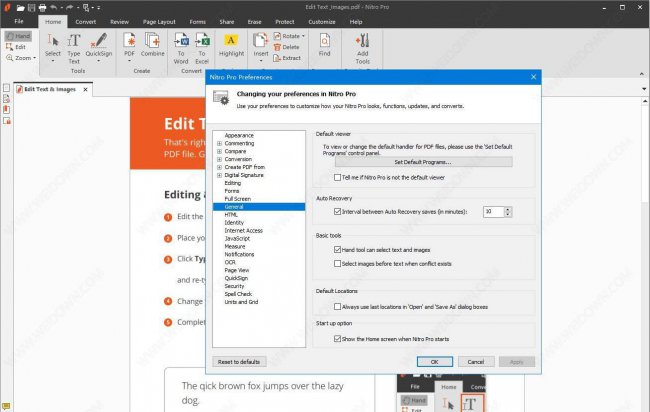Open the QuickSign tool
The image size is (650, 412).
[99, 46]
